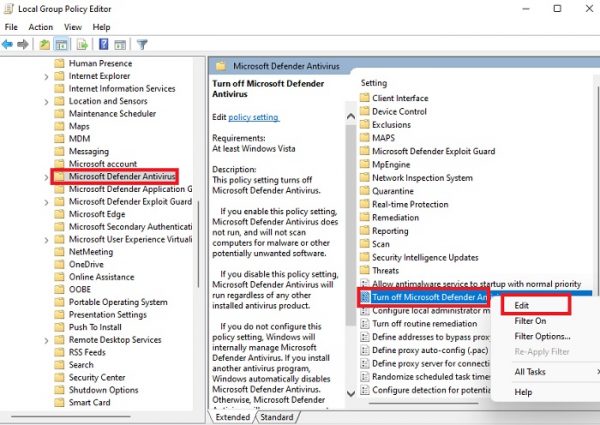Click the Up one level folder icon

(44, 45)
